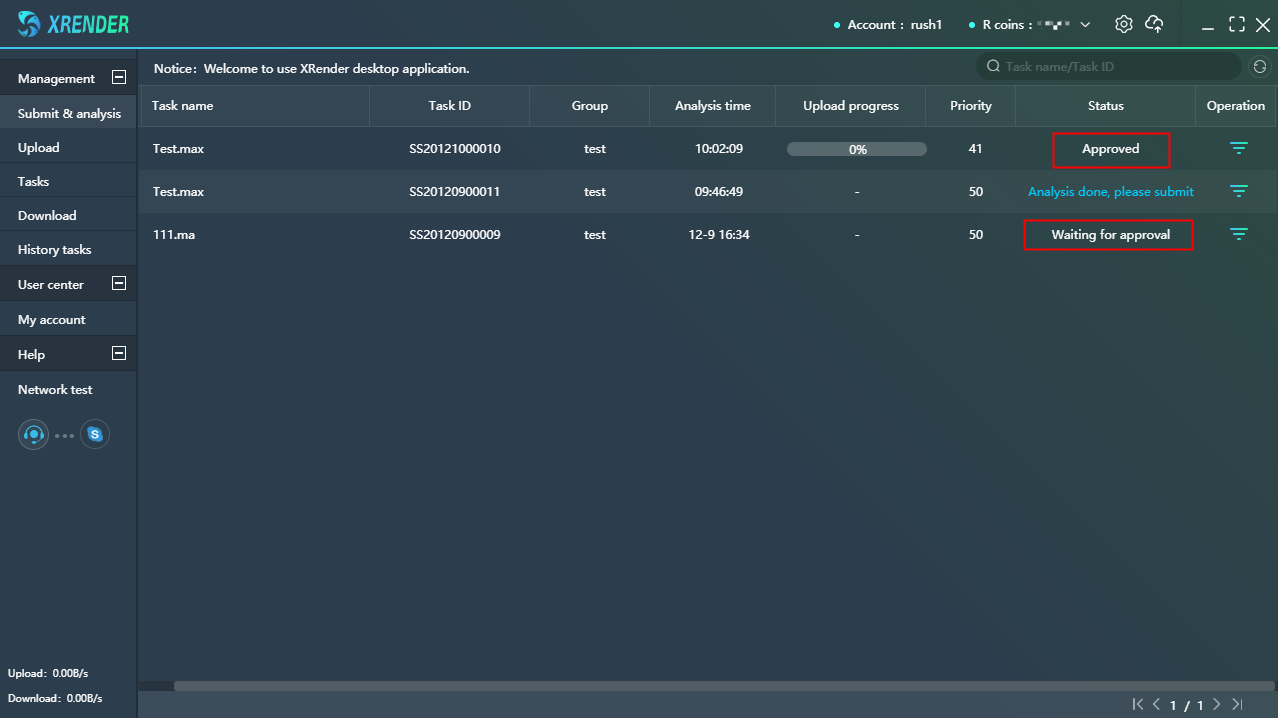The image size is (1278, 718).
Task: Collapse the User center section
Action: tap(119, 283)
